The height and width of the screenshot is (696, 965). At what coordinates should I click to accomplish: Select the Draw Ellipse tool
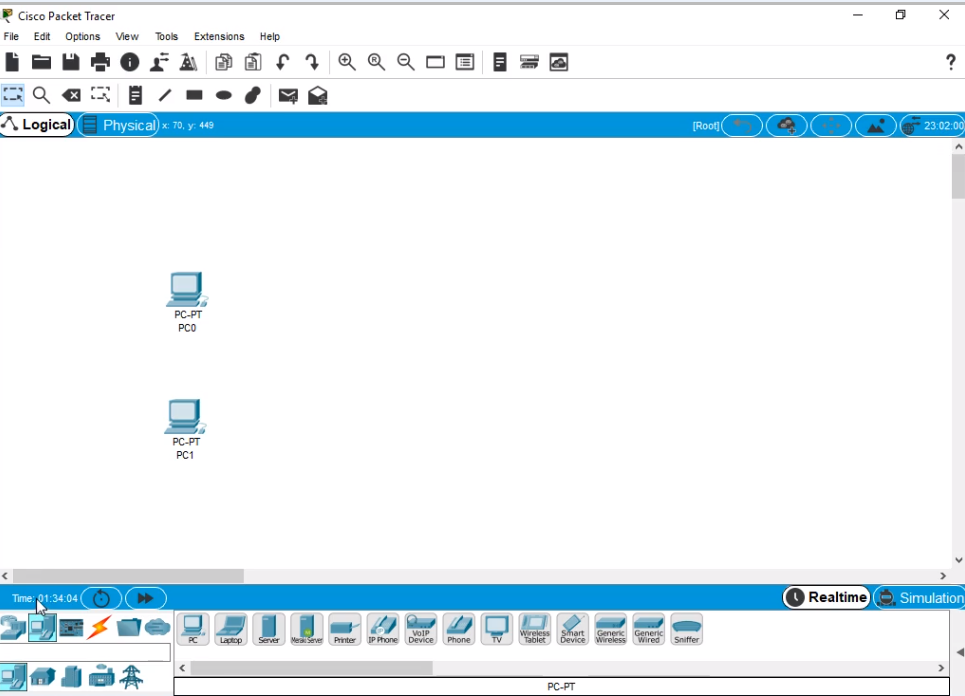tap(223, 95)
